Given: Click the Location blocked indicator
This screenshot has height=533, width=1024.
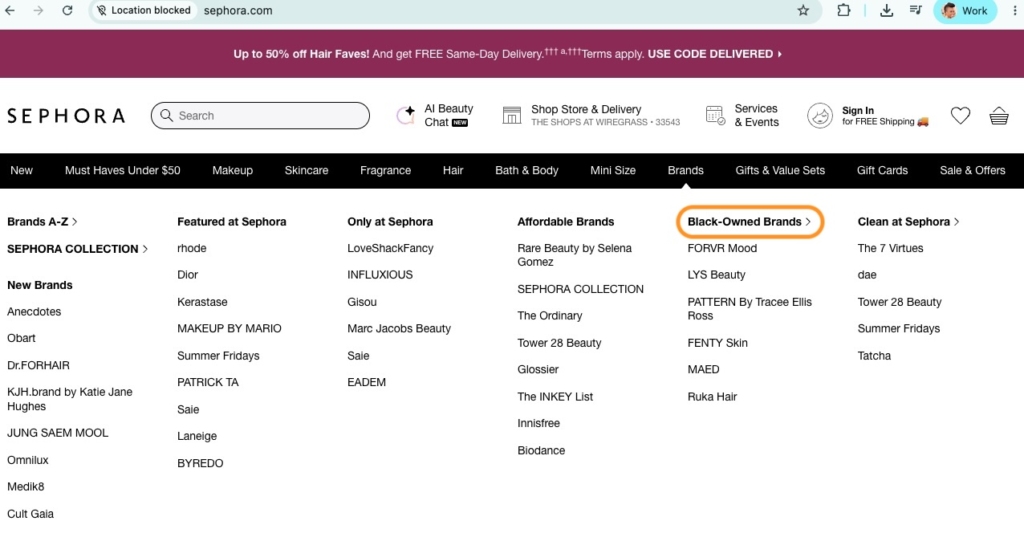Looking at the screenshot, I should 144,10.
